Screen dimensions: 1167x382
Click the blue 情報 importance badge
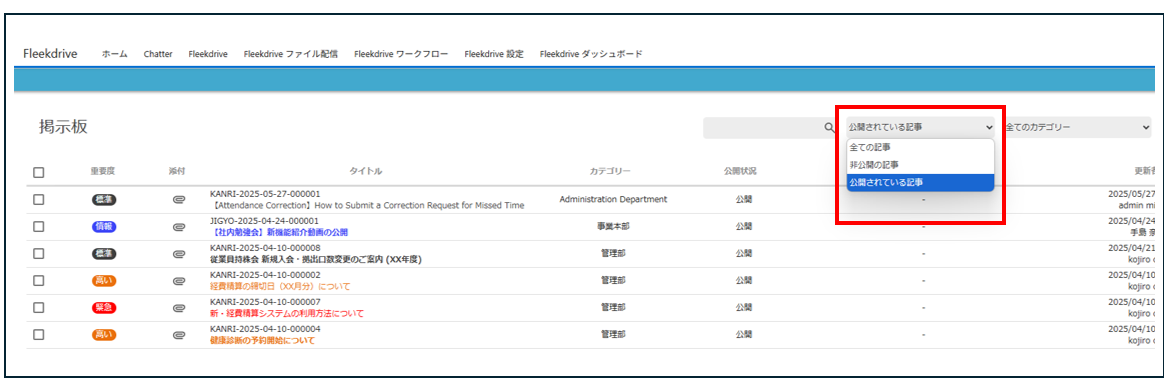pos(105,226)
